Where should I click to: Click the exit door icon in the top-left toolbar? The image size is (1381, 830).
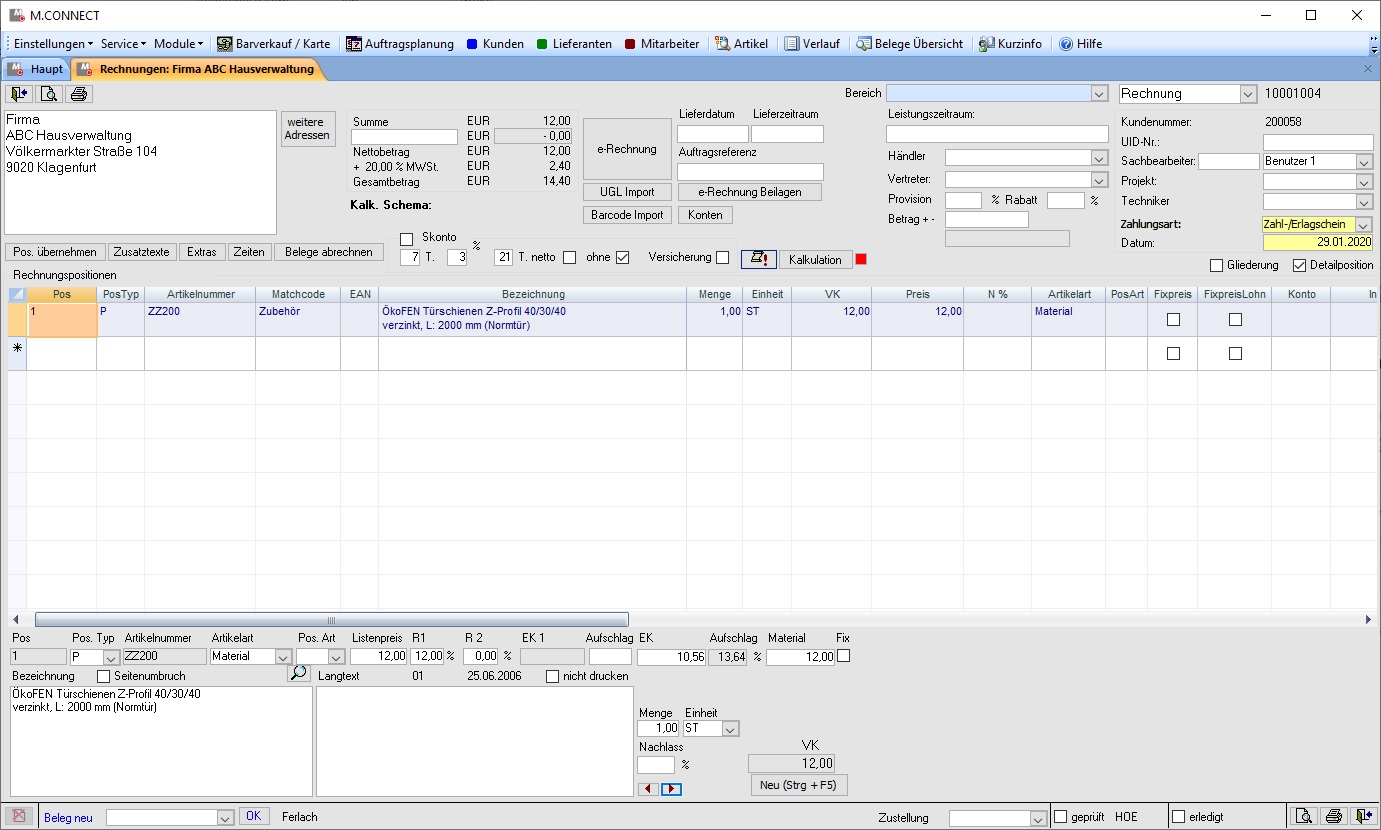(19, 94)
